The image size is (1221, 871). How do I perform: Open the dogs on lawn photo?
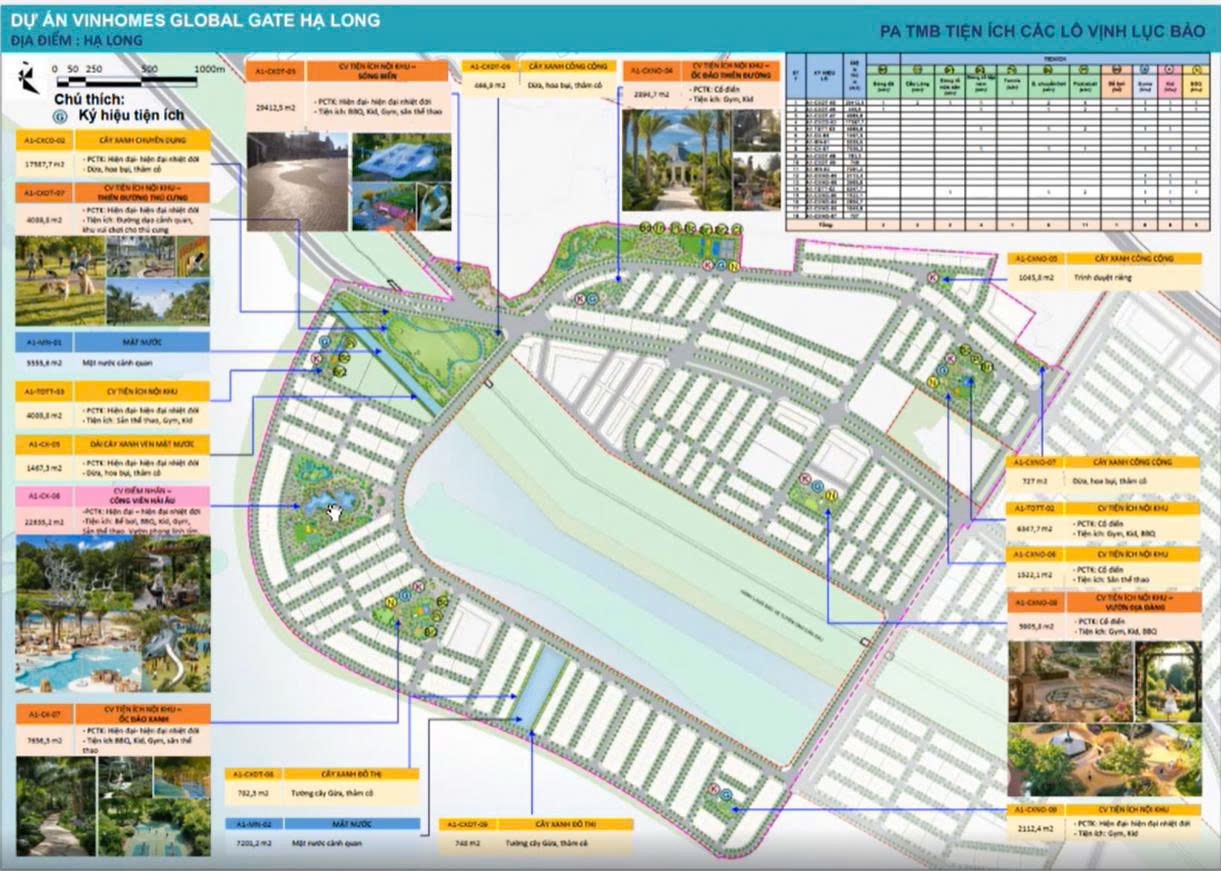tap(60, 280)
